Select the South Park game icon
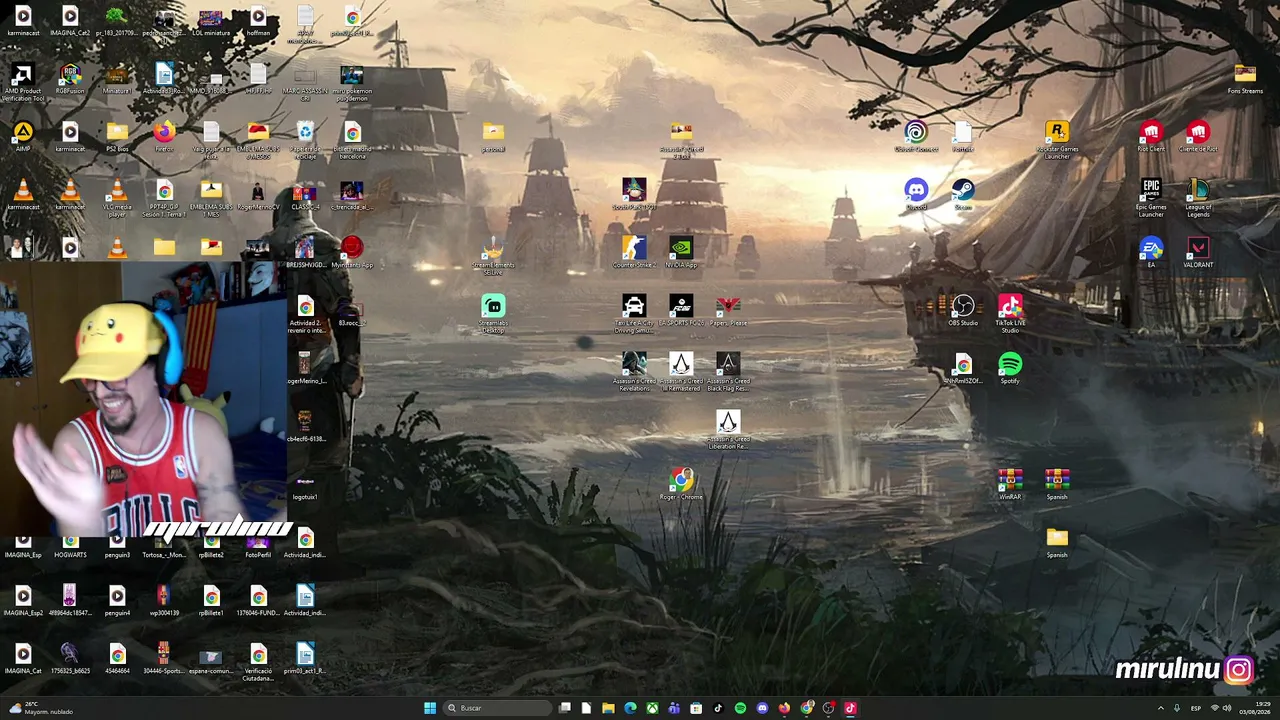 (634, 195)
